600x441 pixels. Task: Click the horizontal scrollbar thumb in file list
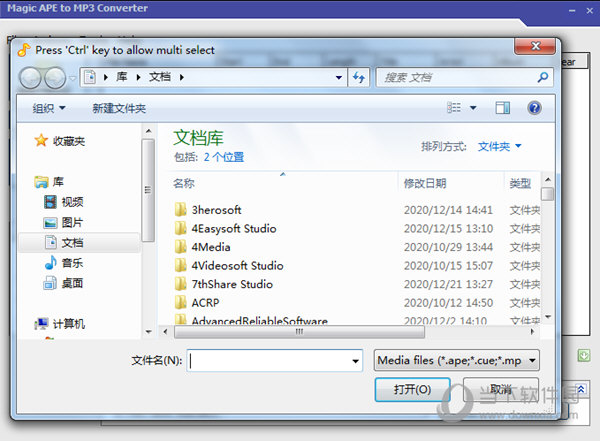coord(299,332)
